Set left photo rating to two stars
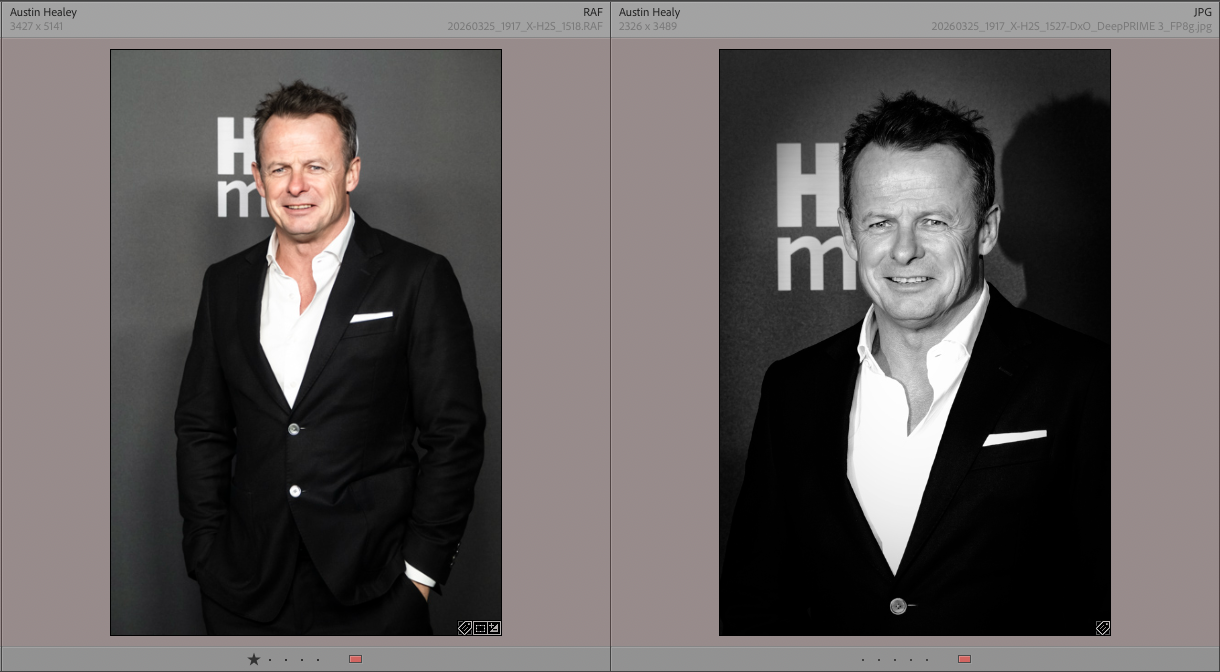Screen dimensions: 1220x672 tap(270, 659)
